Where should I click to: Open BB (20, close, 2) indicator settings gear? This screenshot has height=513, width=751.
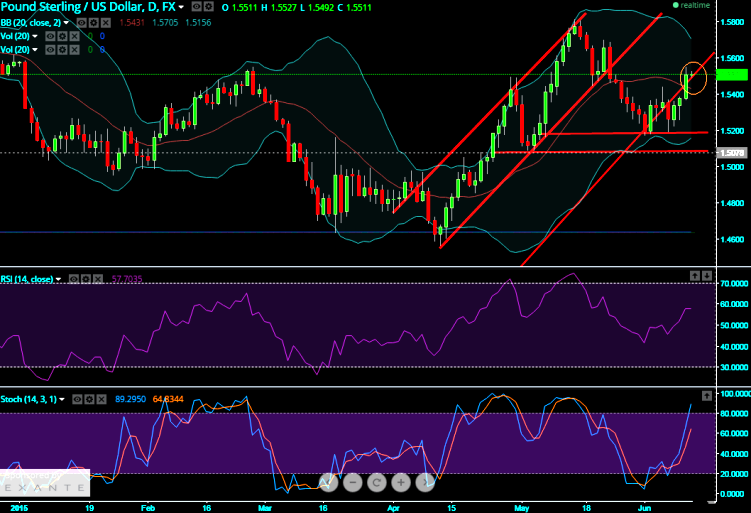94,23
